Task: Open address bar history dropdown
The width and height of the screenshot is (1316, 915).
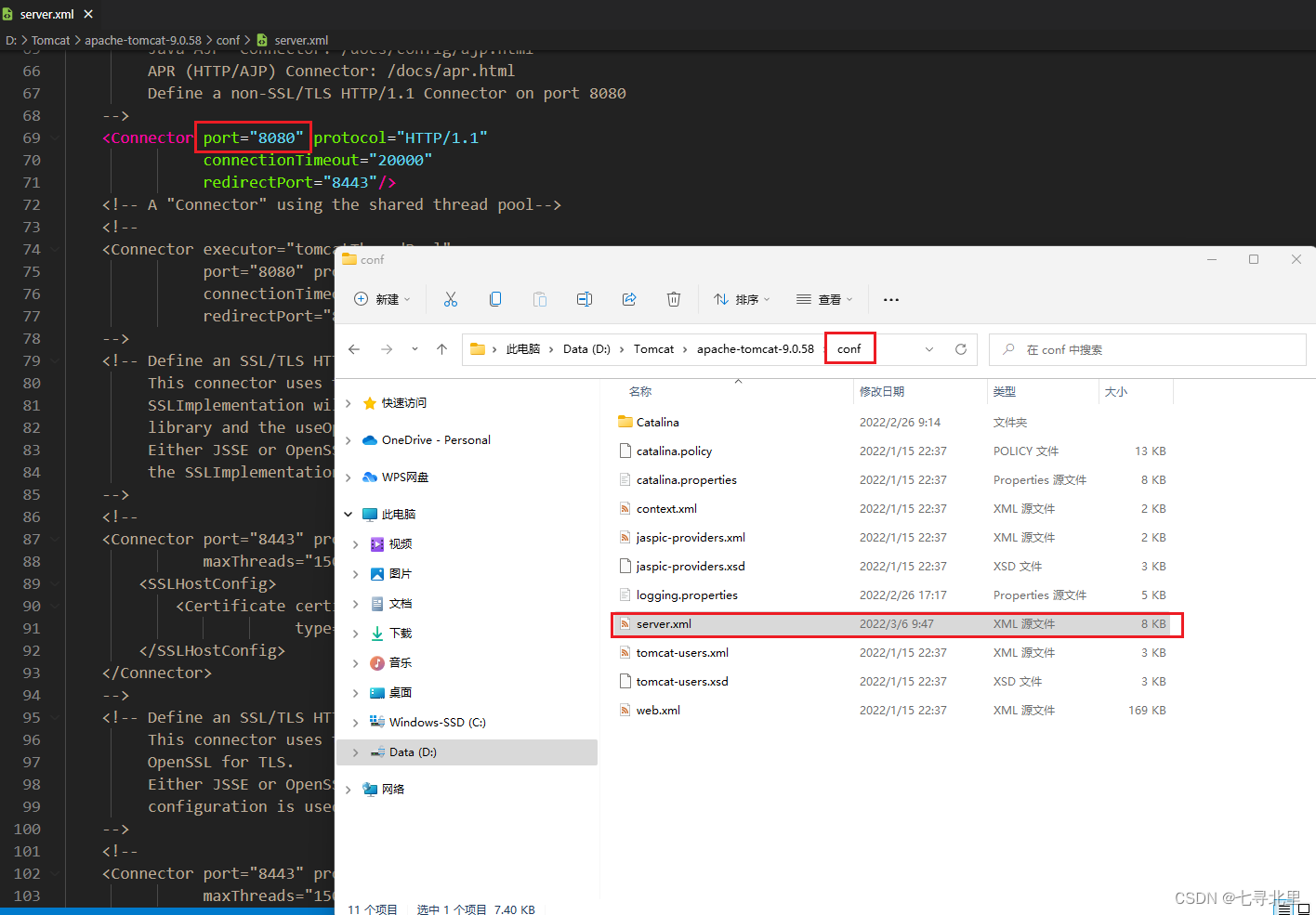Action: click(x=929, y=349)
